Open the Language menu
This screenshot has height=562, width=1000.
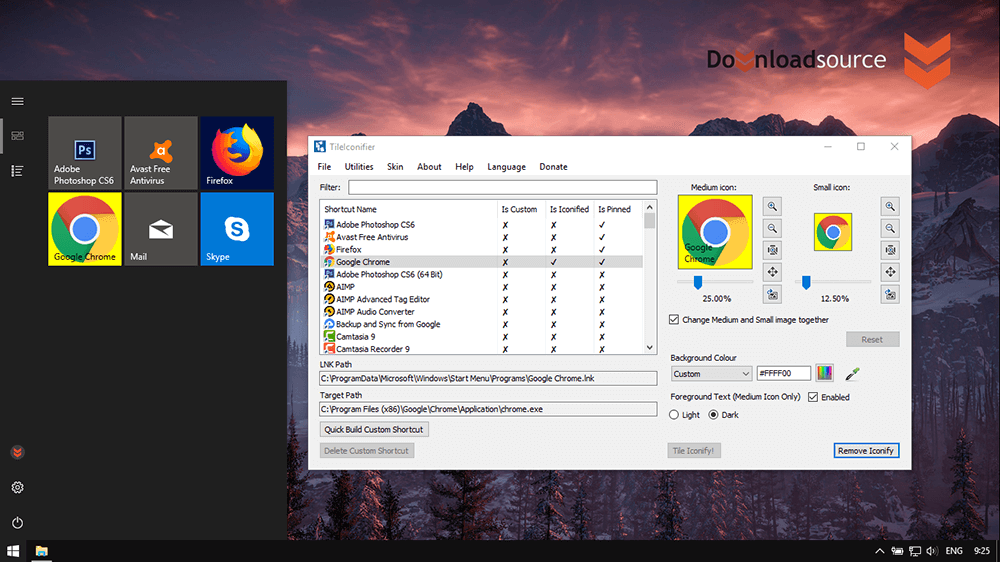coord(506,166)
